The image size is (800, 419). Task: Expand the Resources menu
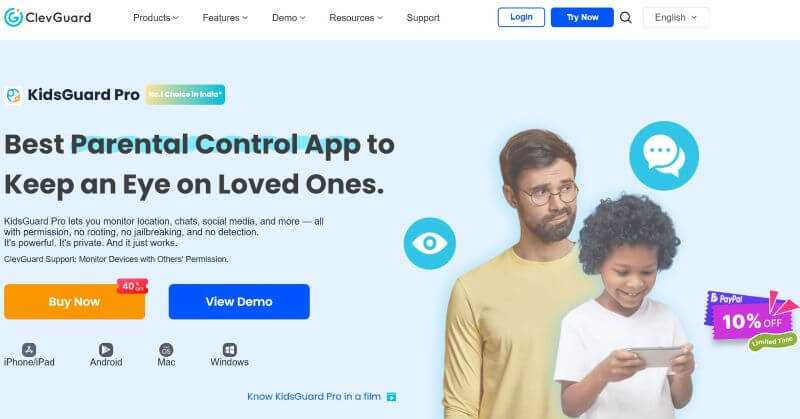click(356, 18)
